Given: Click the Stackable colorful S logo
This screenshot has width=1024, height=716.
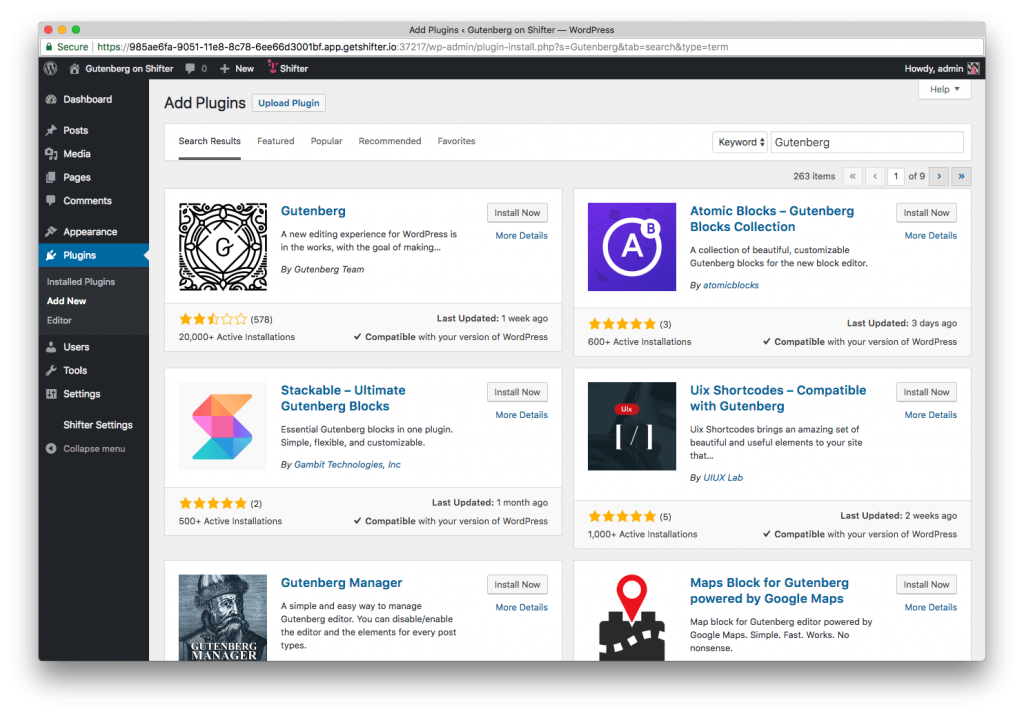Looking at the screenshot, I should click(x=223, y=426).
